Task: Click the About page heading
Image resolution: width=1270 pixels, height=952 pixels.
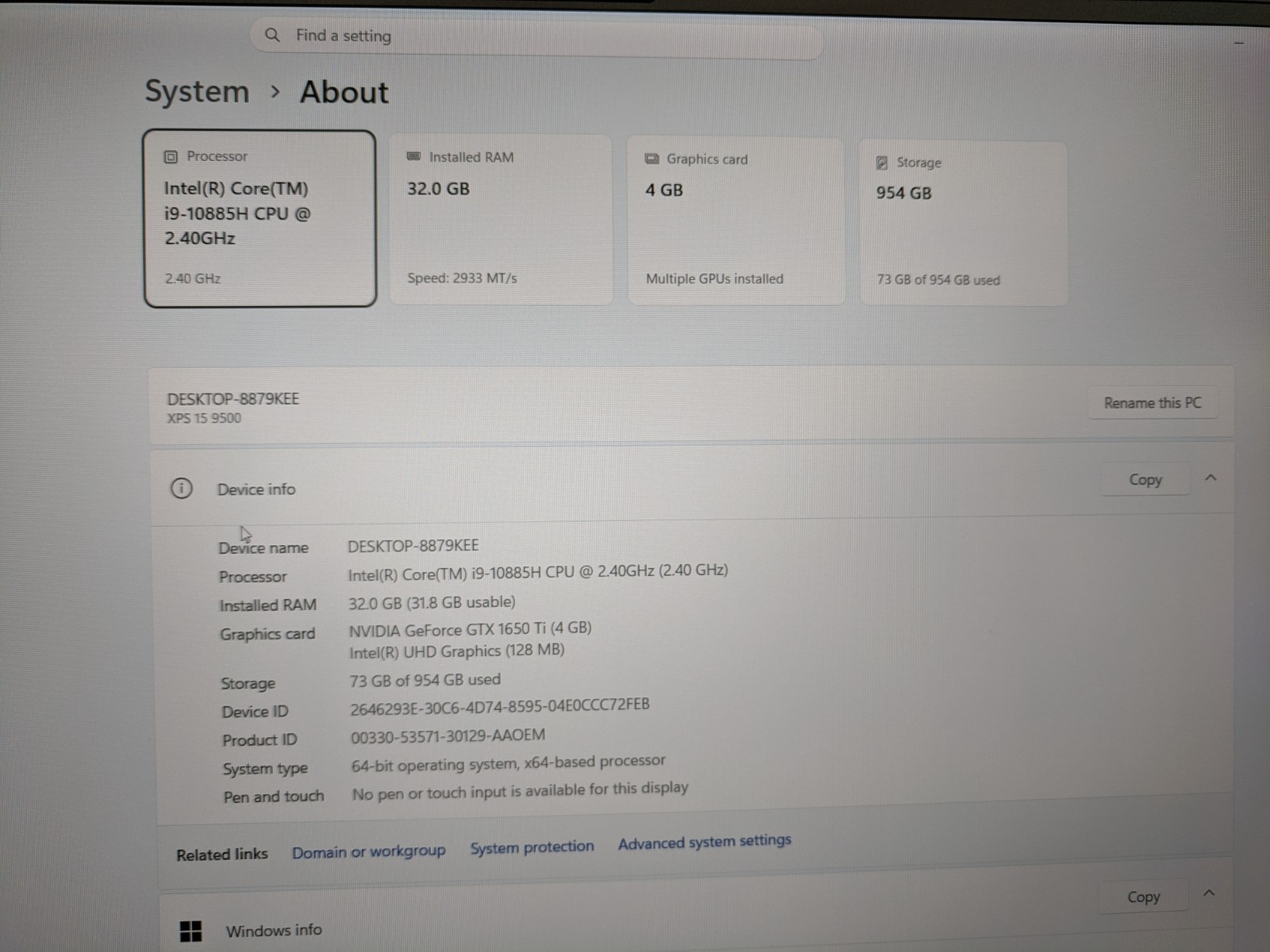Action: [x=344, y=92]
